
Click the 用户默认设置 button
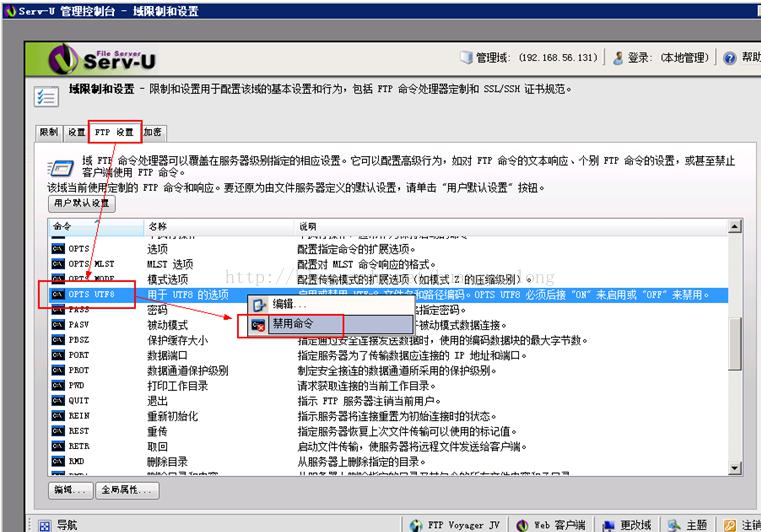point(82,203)
